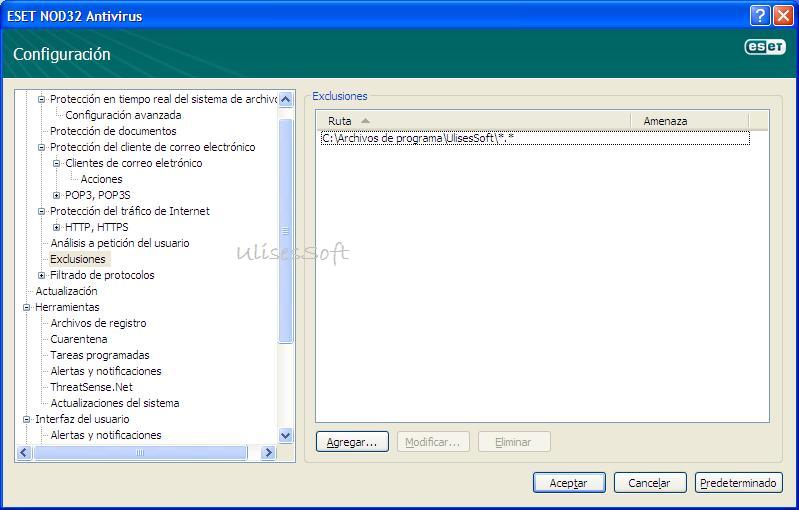Click the Eliminar button

(514, 442)
